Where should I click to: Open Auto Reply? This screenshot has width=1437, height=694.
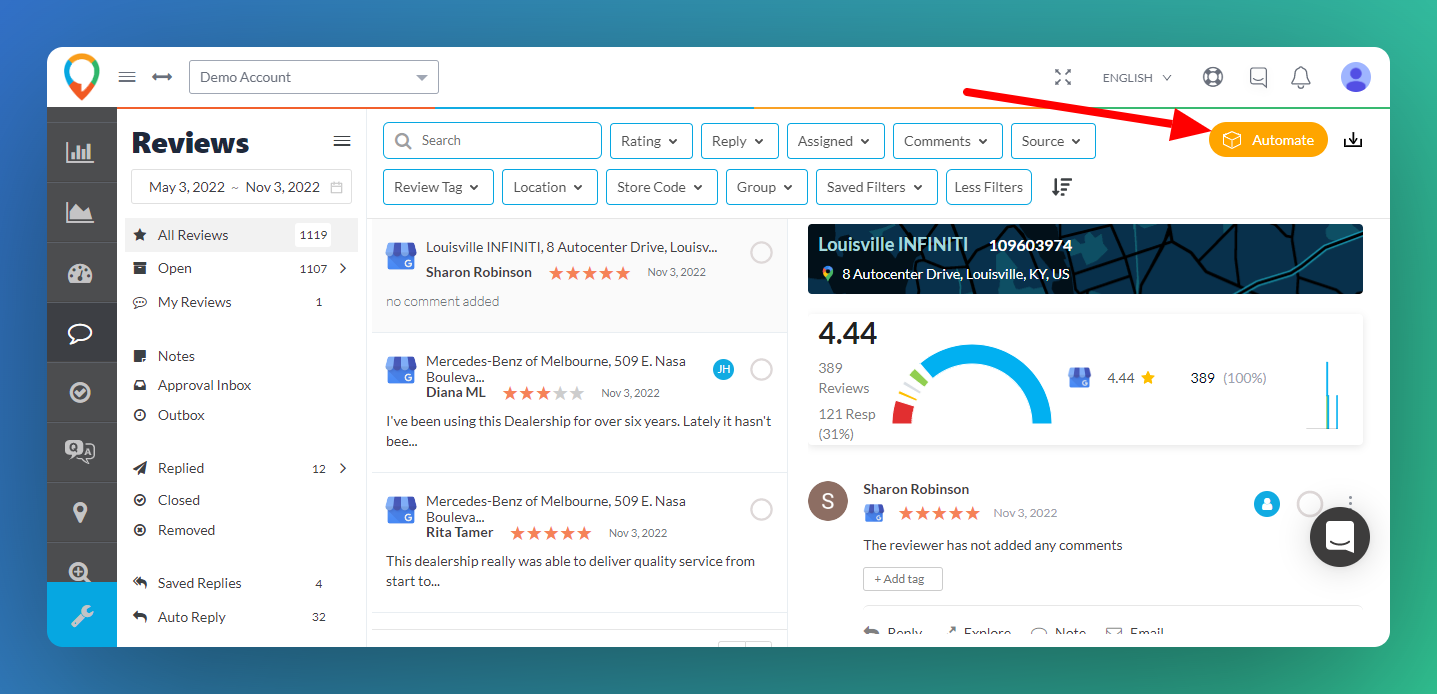coord(241,617)
